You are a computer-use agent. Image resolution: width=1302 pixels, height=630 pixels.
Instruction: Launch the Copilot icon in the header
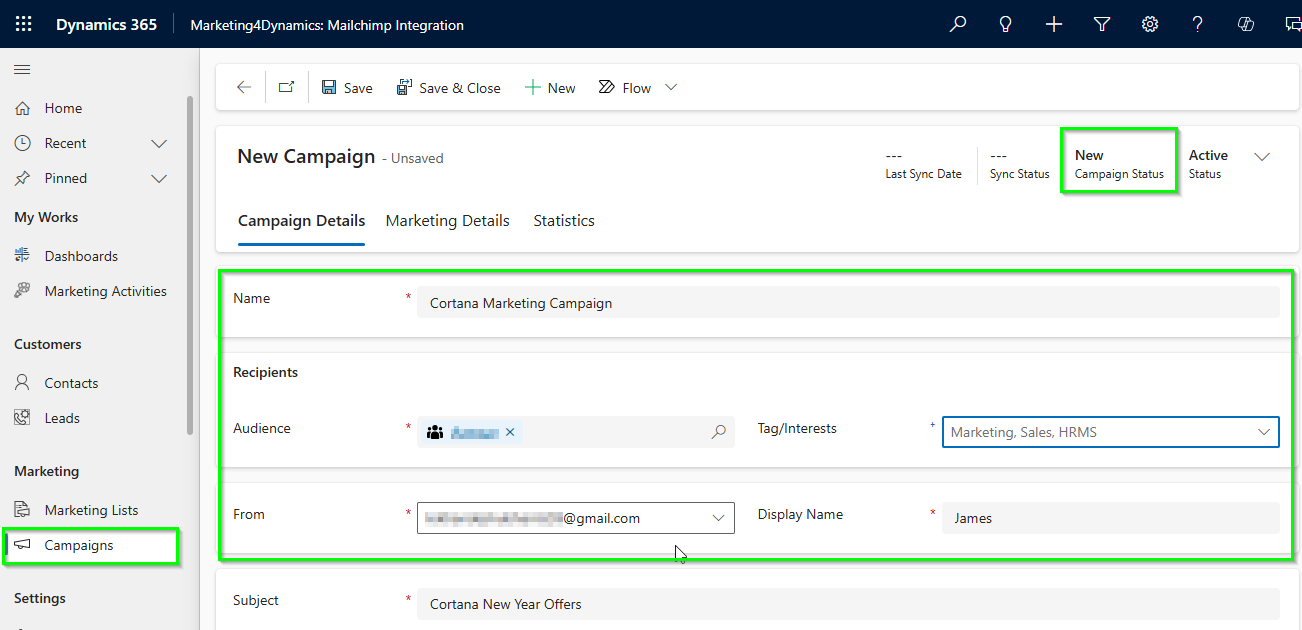[x=1245, y=24]
